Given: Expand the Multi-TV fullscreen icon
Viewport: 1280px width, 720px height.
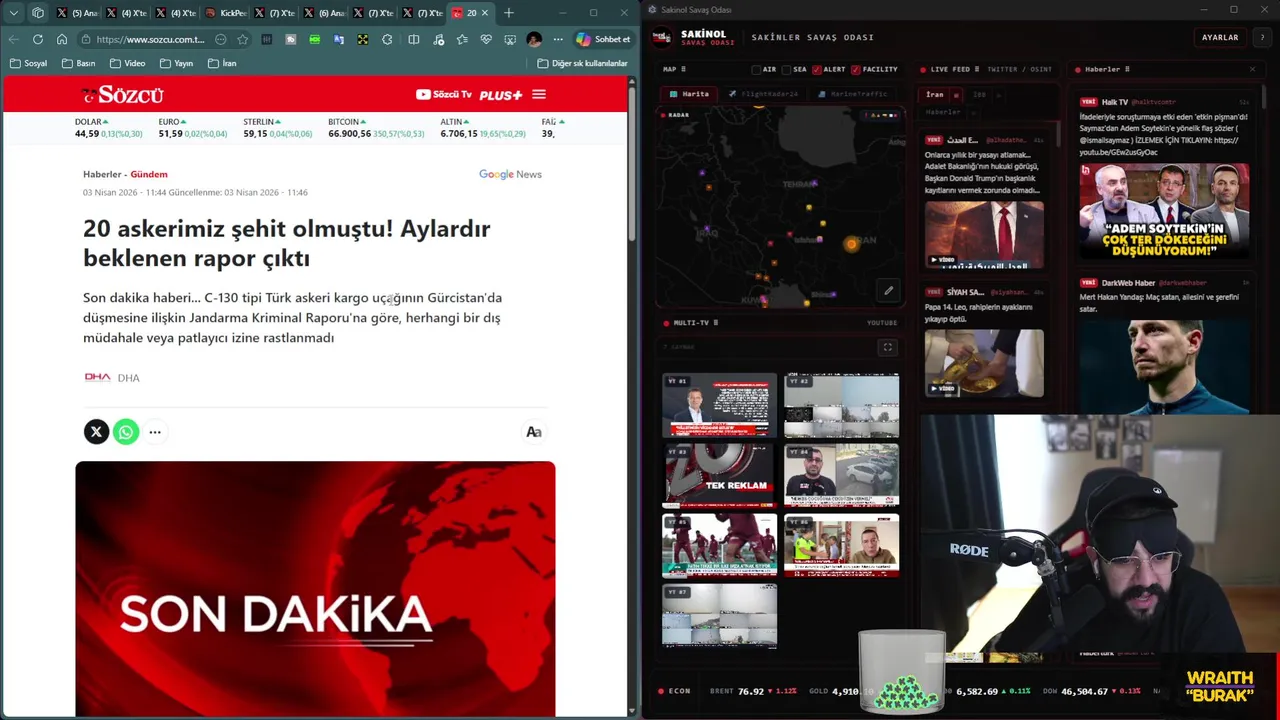Looking at the screenshot, I should point(887,347).
